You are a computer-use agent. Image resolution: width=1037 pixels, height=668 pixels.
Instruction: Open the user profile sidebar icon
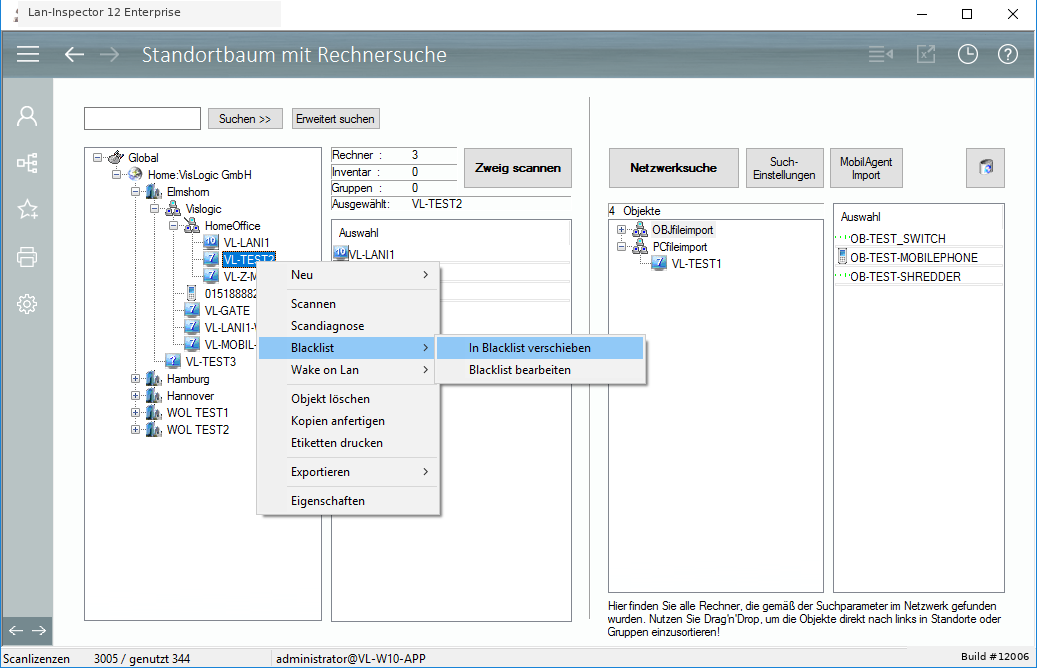(x=27, y=116)
